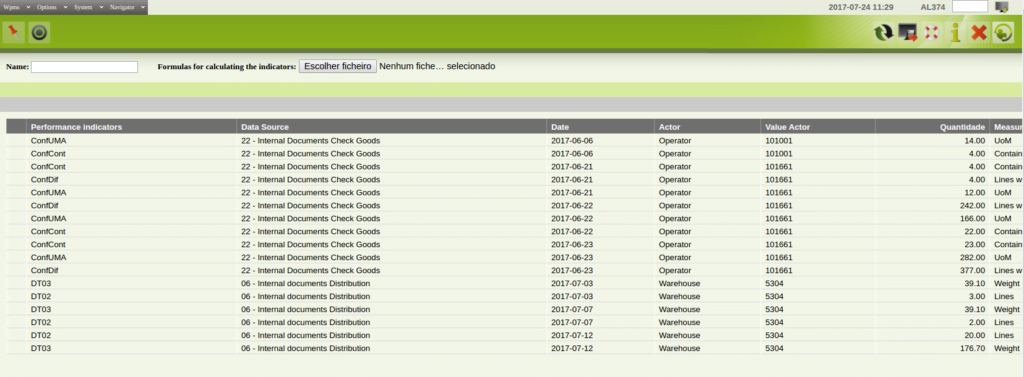The height and width of the screenshot is (377, 1024).
Task: Click the Quantidade column header
Action: [x=962, y=127]
